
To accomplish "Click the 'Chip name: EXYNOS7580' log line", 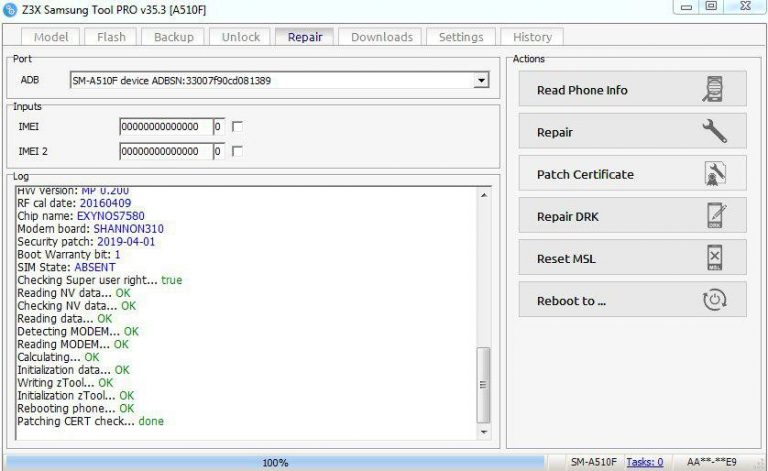I will tap(81, 216).
